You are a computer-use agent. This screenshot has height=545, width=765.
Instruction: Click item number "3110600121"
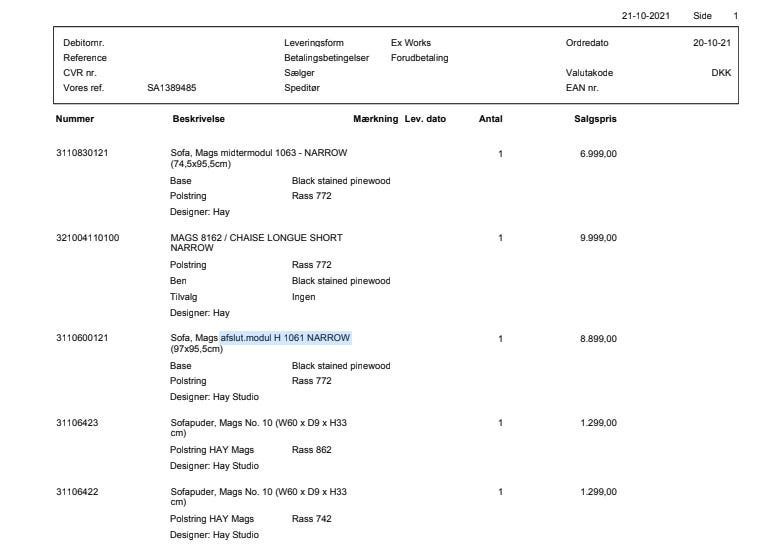[82, 338]
